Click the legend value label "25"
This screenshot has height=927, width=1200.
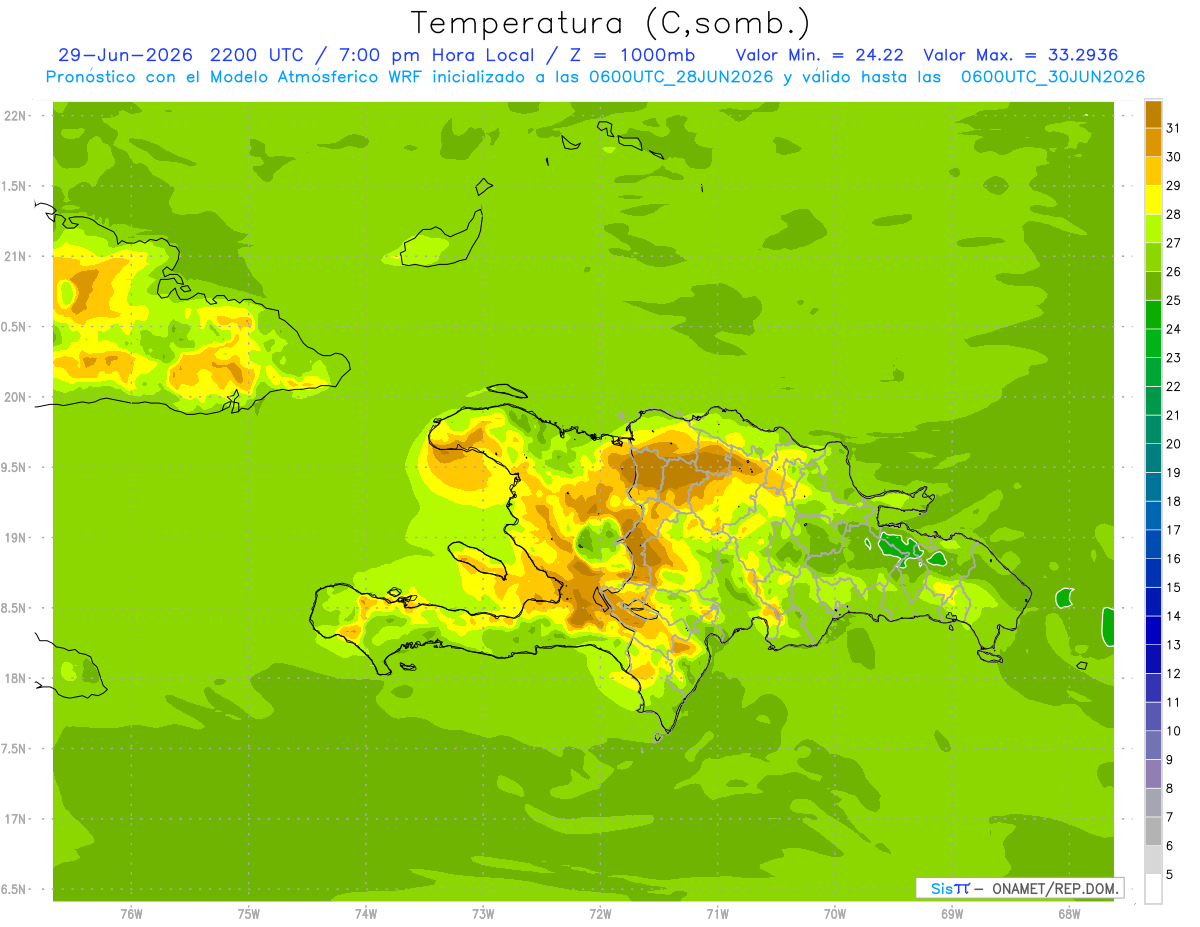1173,300
